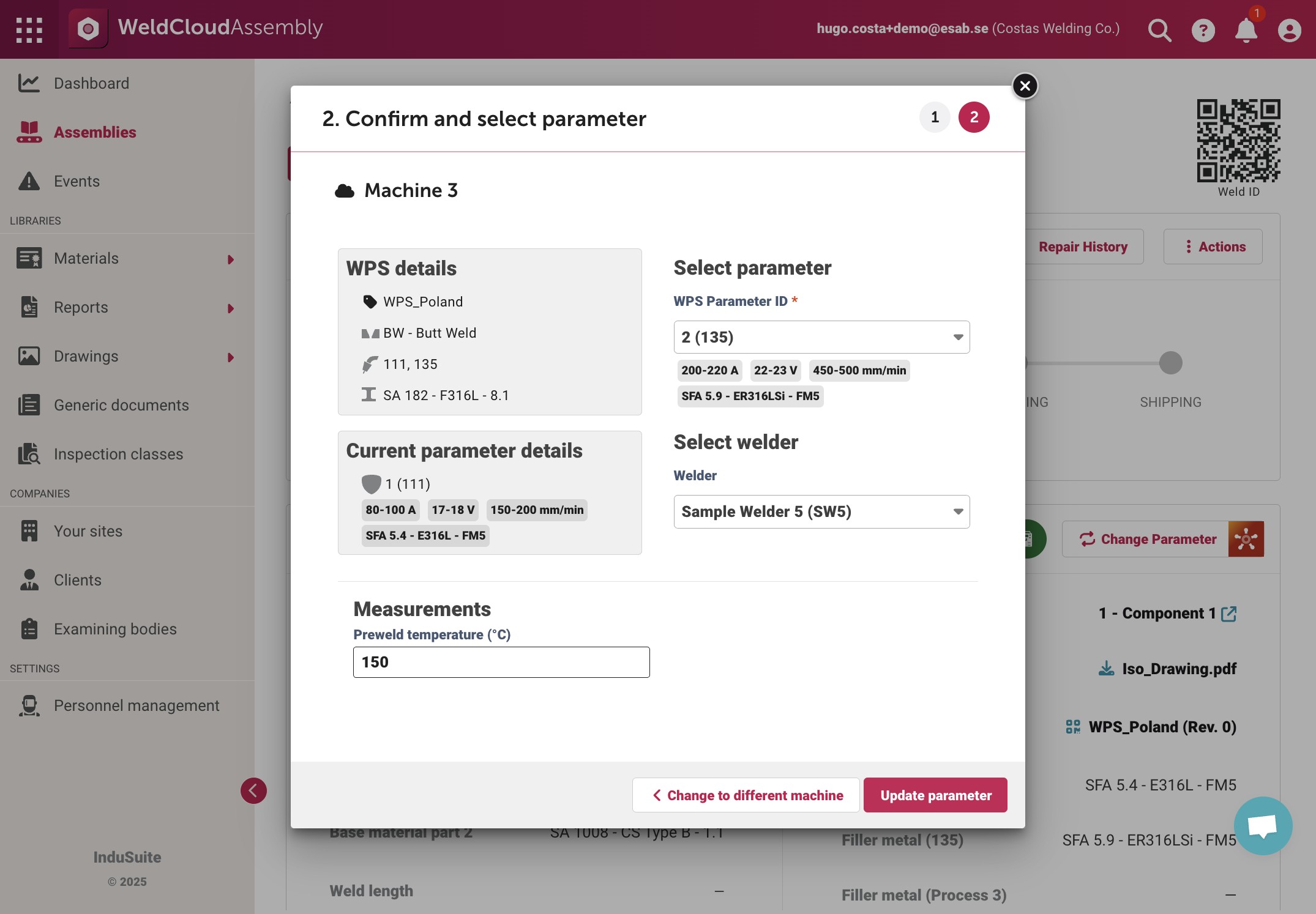
Task: Open the Welder dropdown
Action: 821,511
